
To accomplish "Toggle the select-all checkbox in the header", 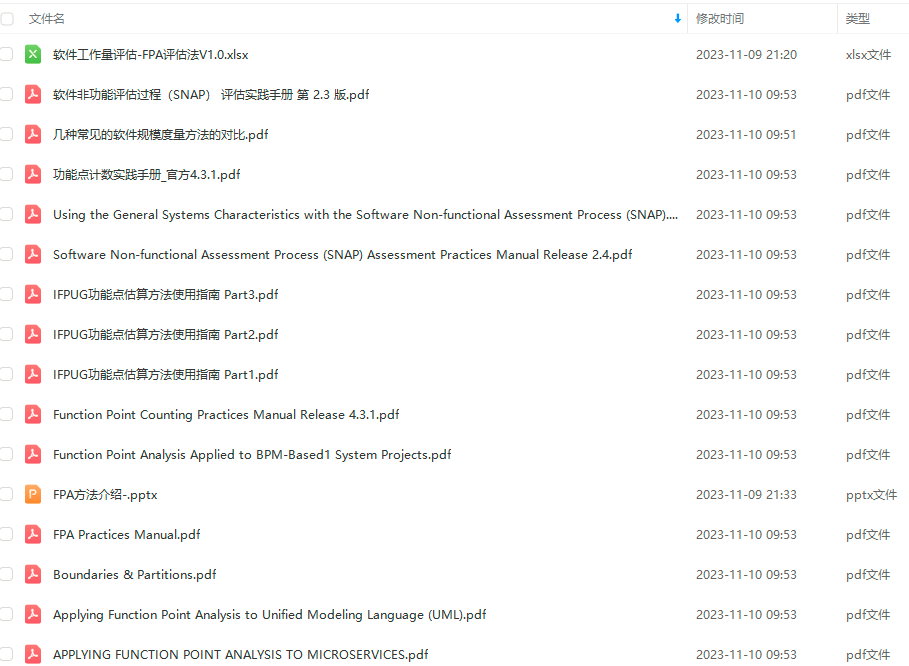I will tap(7, 18).
